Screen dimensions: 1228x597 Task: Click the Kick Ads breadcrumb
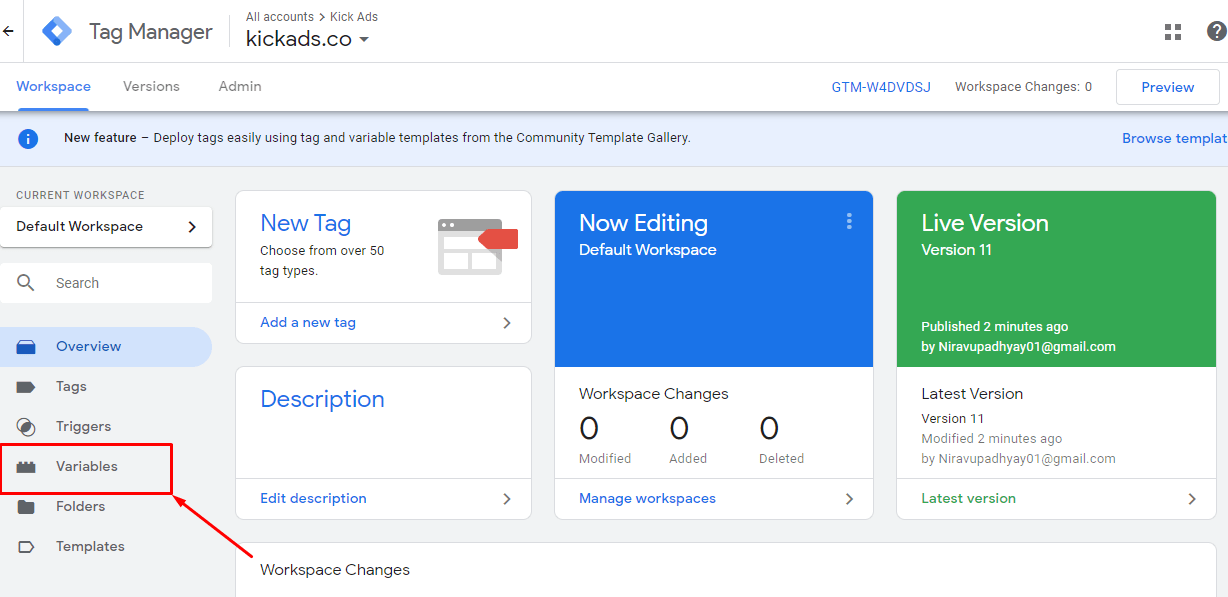(354, 17)
